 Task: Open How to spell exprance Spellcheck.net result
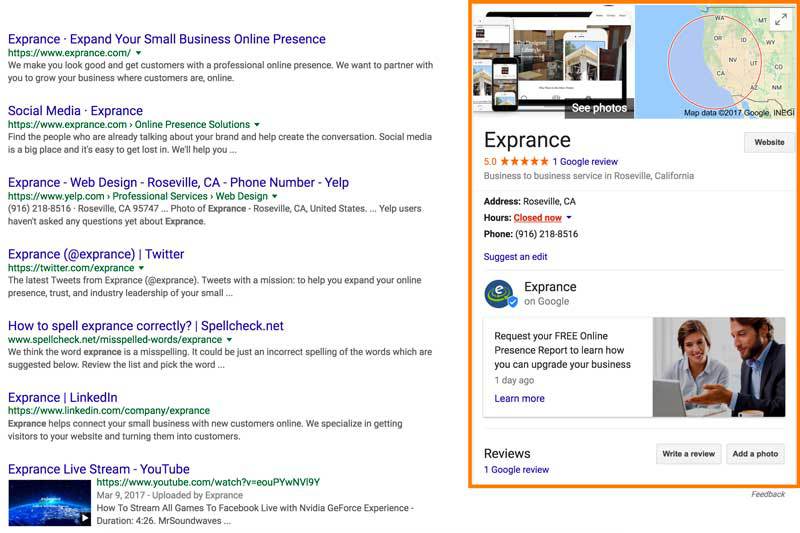(146, 326)
